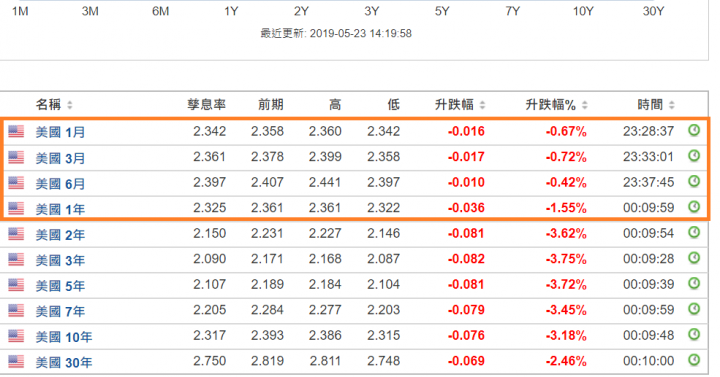
Task: Click the 孳息率 column header
Action: pos(206,105)
